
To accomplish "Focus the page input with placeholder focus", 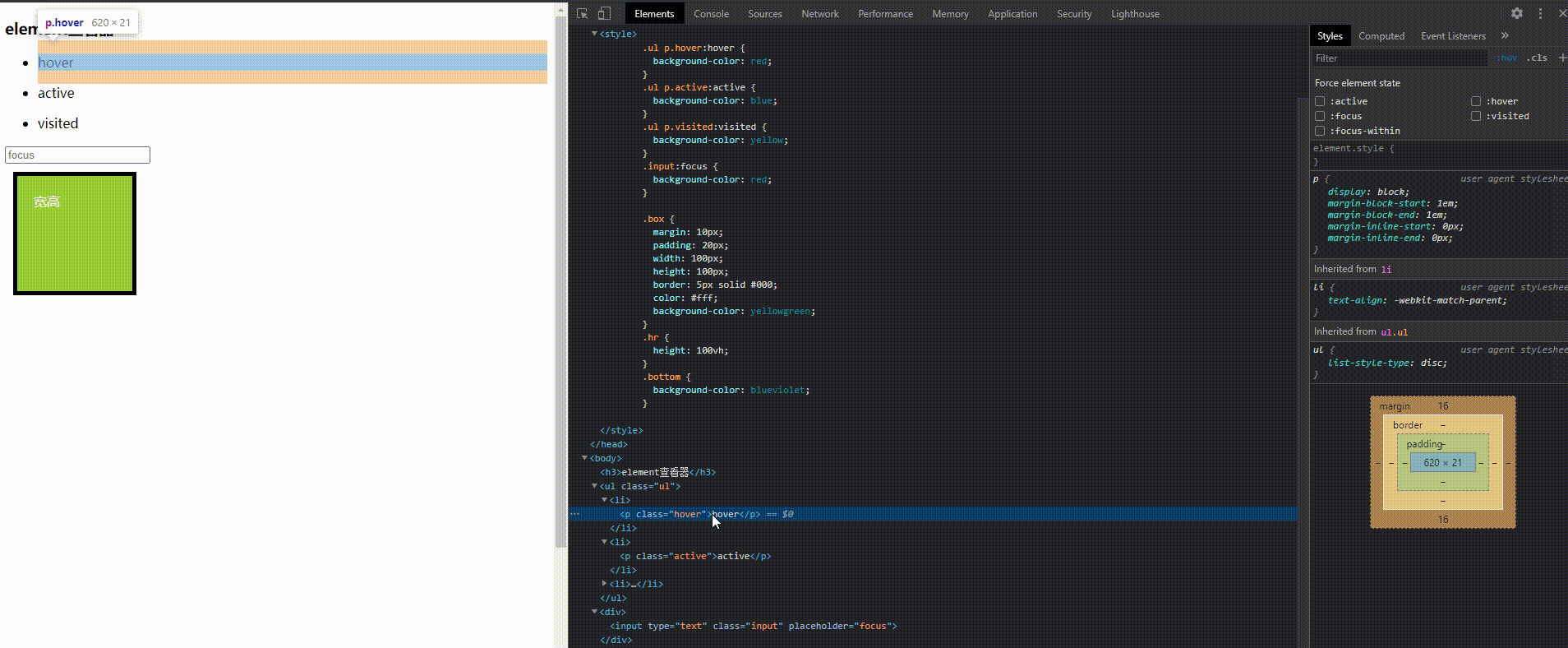I will point(77,155).
